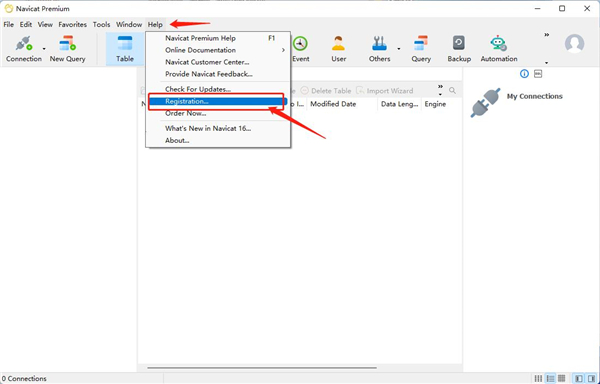The width and height of the screenshot is (600, 384).
Task: Switch to list view icon
Action: [550, 379]
